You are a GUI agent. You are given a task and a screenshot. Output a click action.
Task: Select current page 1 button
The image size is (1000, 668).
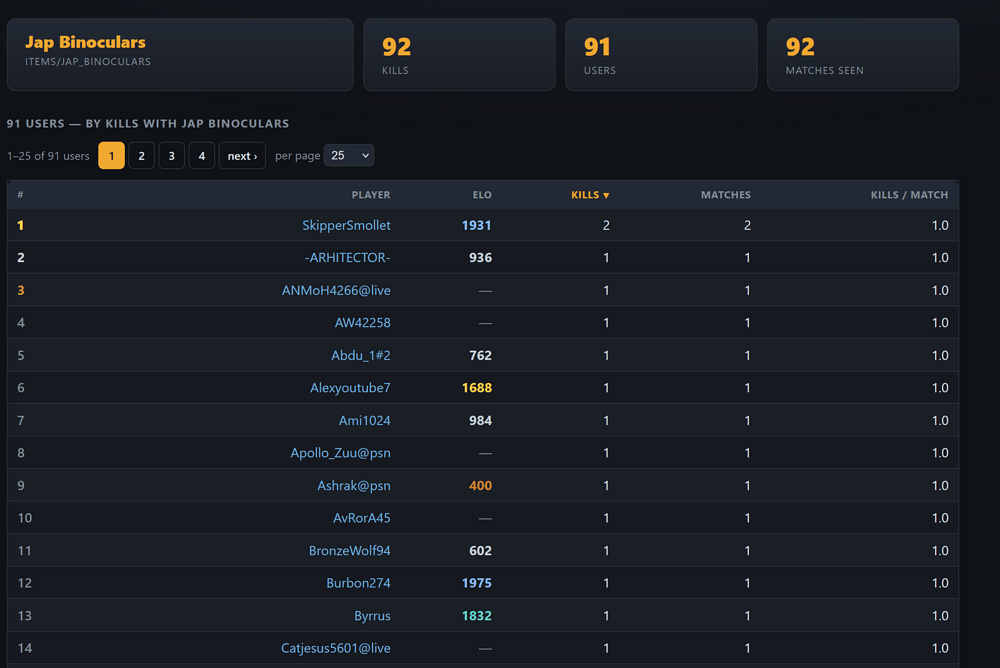(x=112, y=156)
